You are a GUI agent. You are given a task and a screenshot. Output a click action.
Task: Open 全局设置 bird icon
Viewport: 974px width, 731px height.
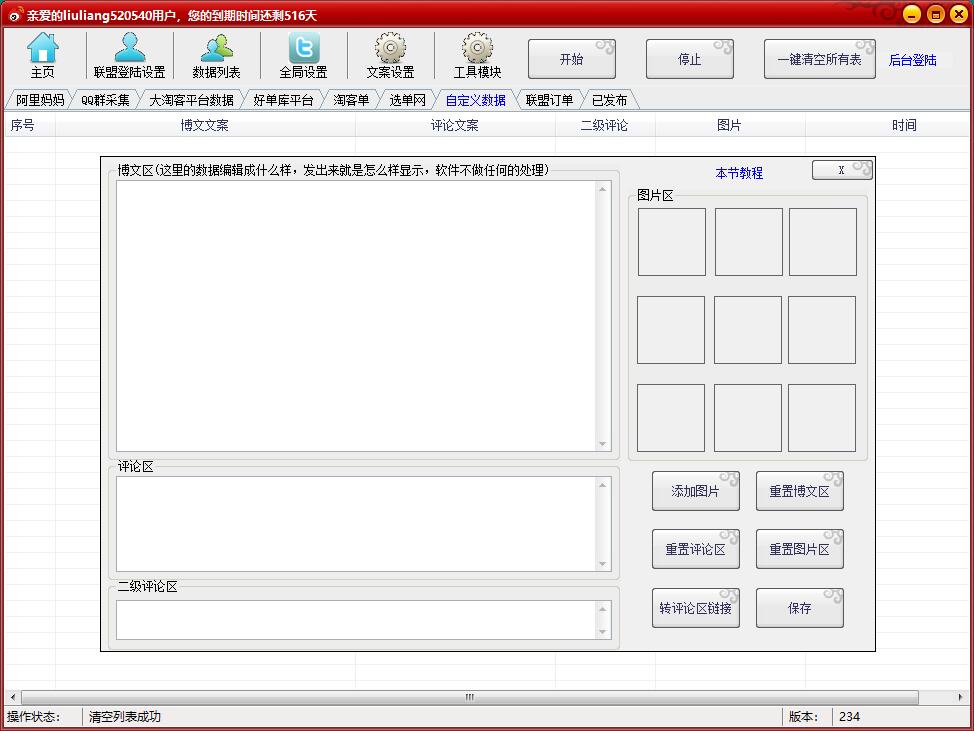[304, 48]
